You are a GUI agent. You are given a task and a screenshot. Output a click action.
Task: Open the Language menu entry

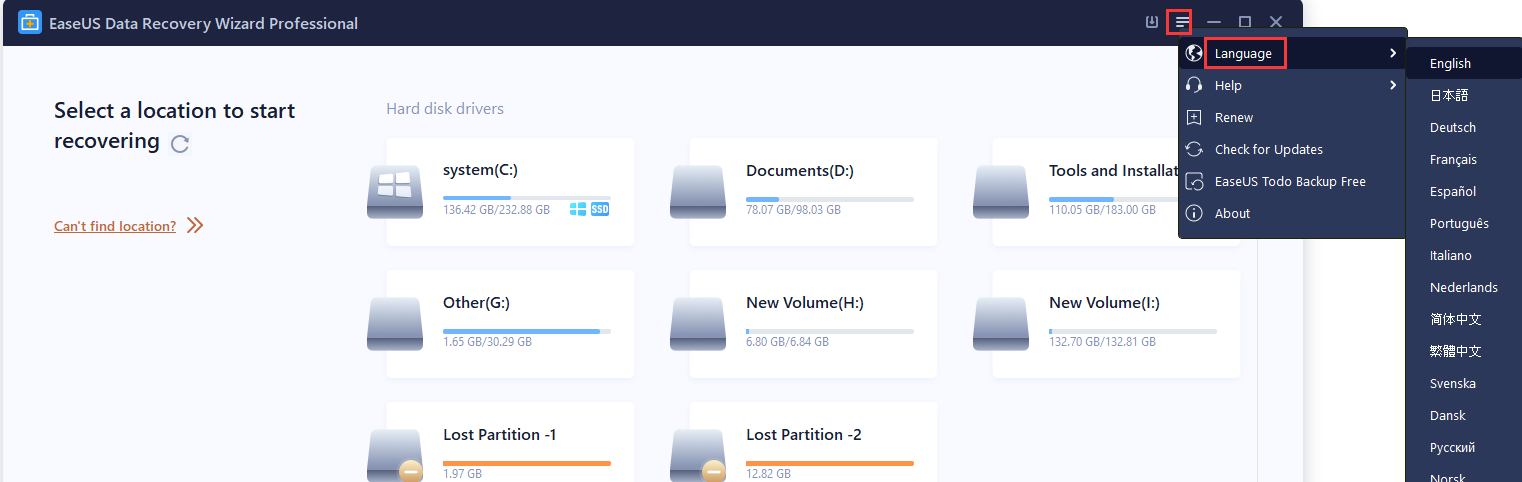tap(1292, 53)
